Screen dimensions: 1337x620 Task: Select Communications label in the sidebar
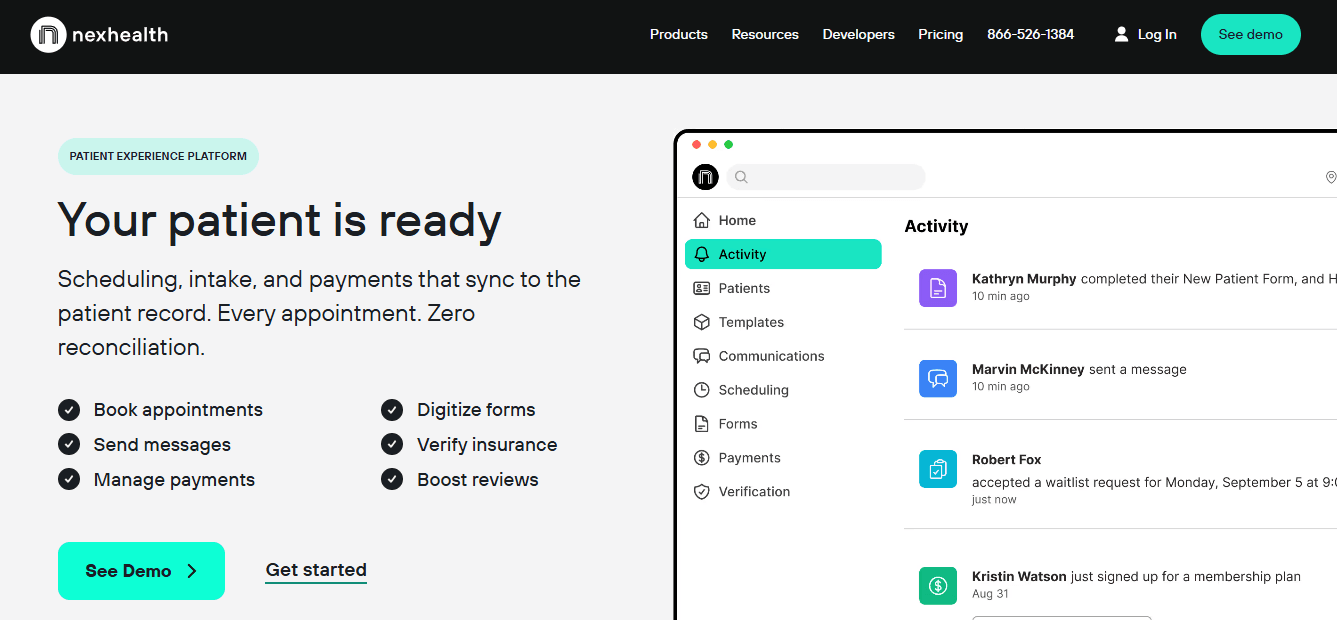771,356
